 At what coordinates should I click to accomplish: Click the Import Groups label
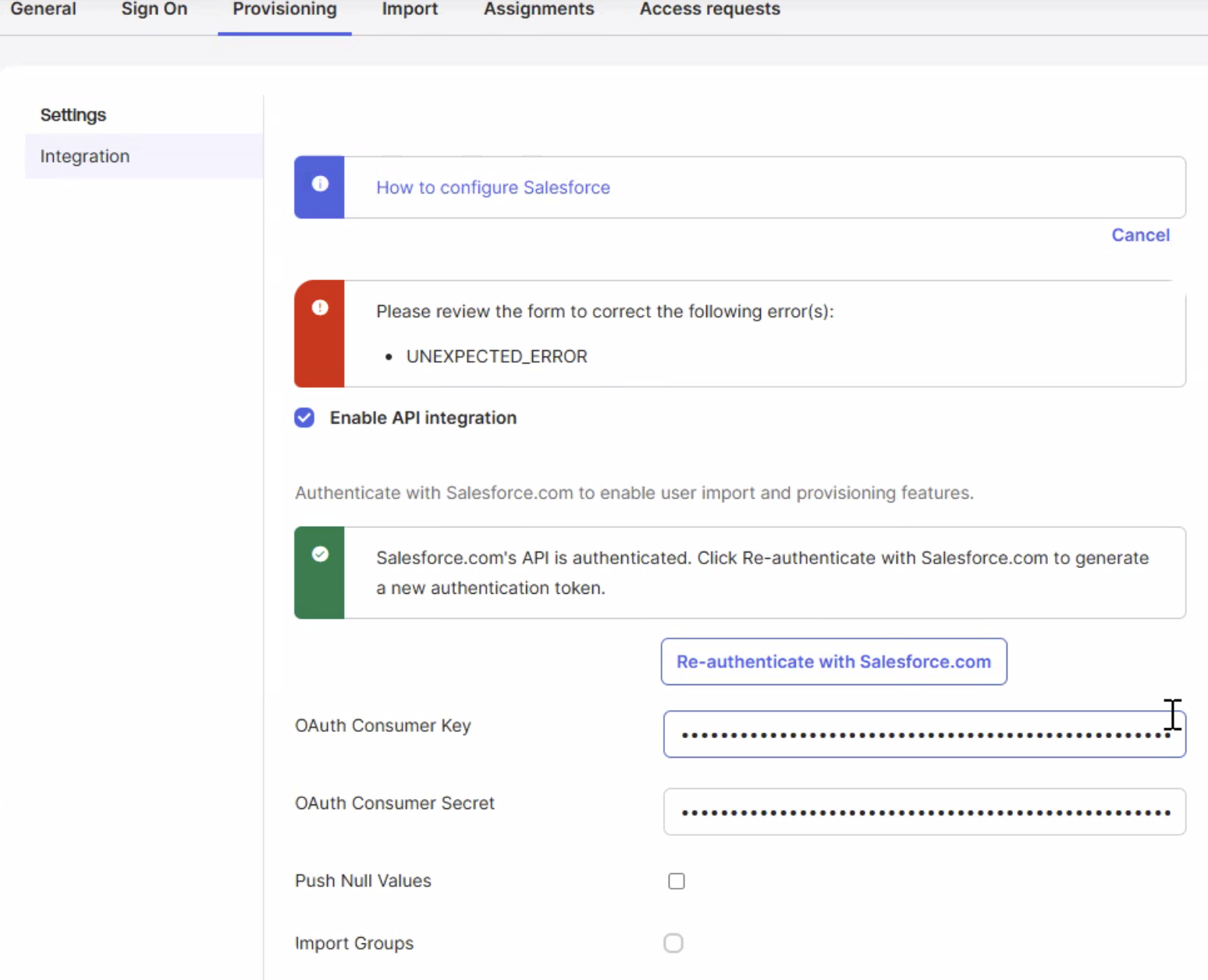pyautogui.click(x=354, y=943)
